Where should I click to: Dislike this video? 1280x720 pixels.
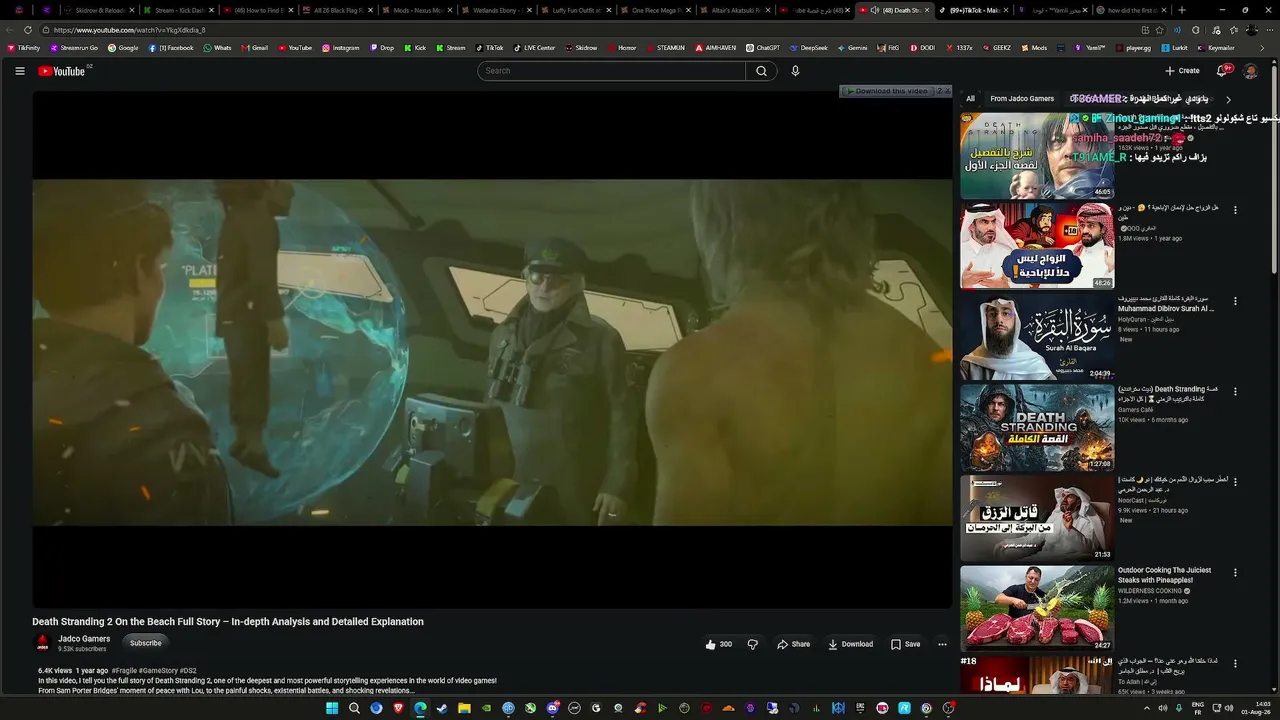tap(753, 644)
